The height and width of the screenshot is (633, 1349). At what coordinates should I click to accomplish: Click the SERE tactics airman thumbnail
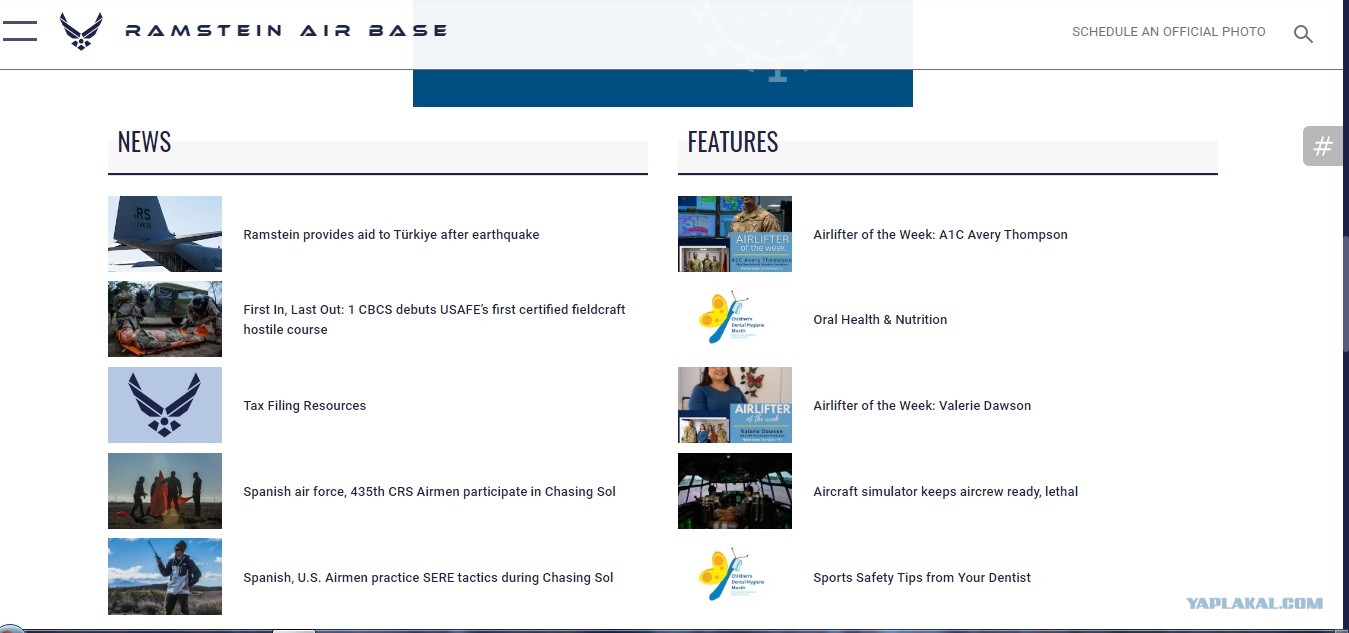click(165, 577)
